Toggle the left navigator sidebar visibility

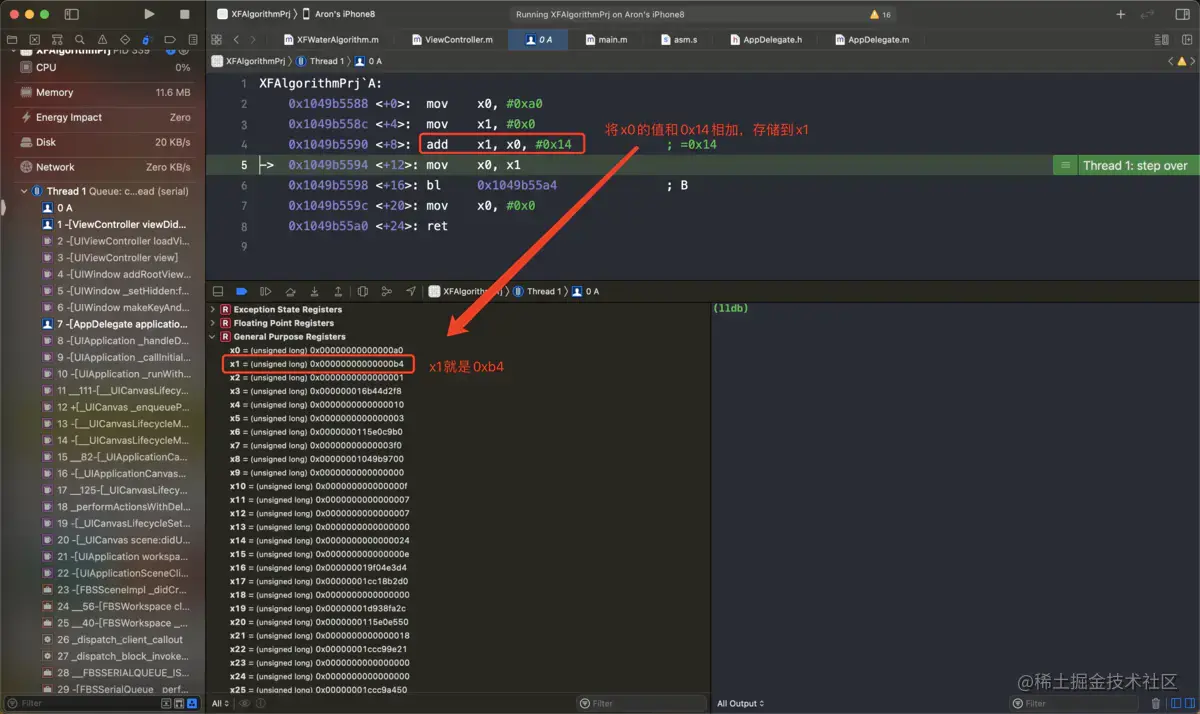click(71, 14)
